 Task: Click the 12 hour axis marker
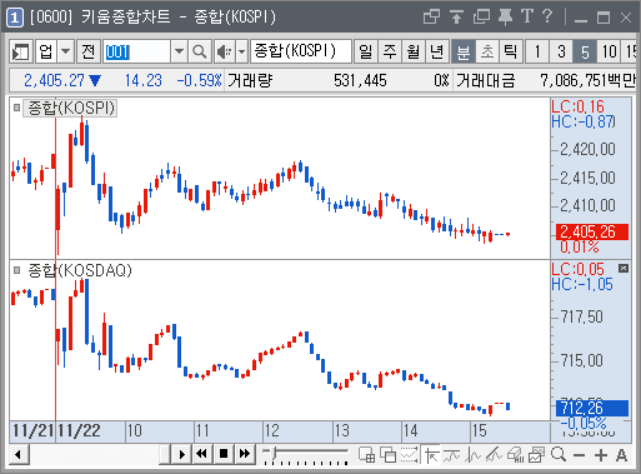pos(272,431)
